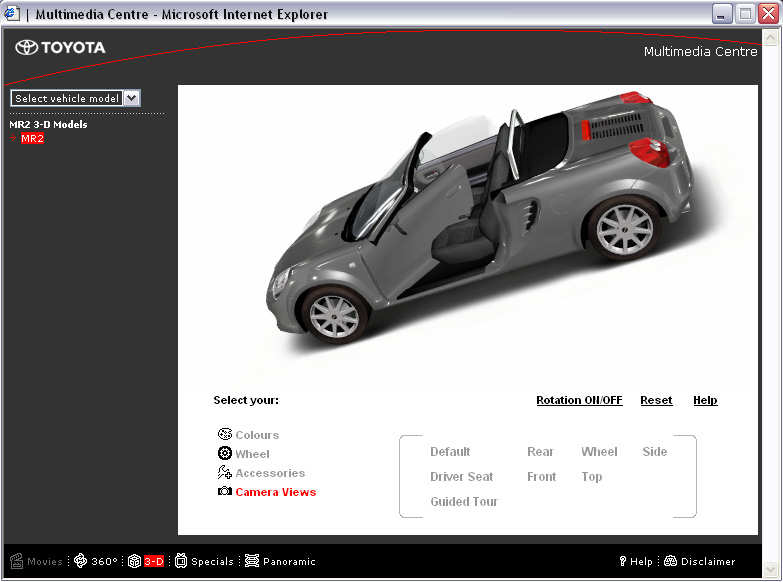Screen dimensions: 783x582
Task: Open the underlined Help link above camera views
Action: 705,400
